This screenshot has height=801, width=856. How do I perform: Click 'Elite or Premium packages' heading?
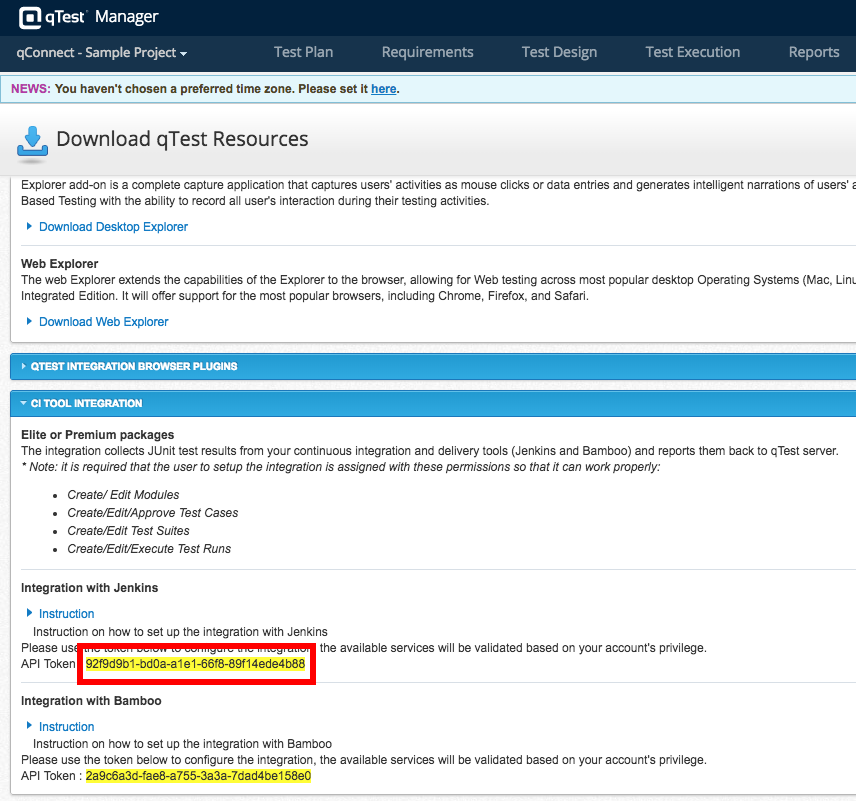[x=98, y=435]
